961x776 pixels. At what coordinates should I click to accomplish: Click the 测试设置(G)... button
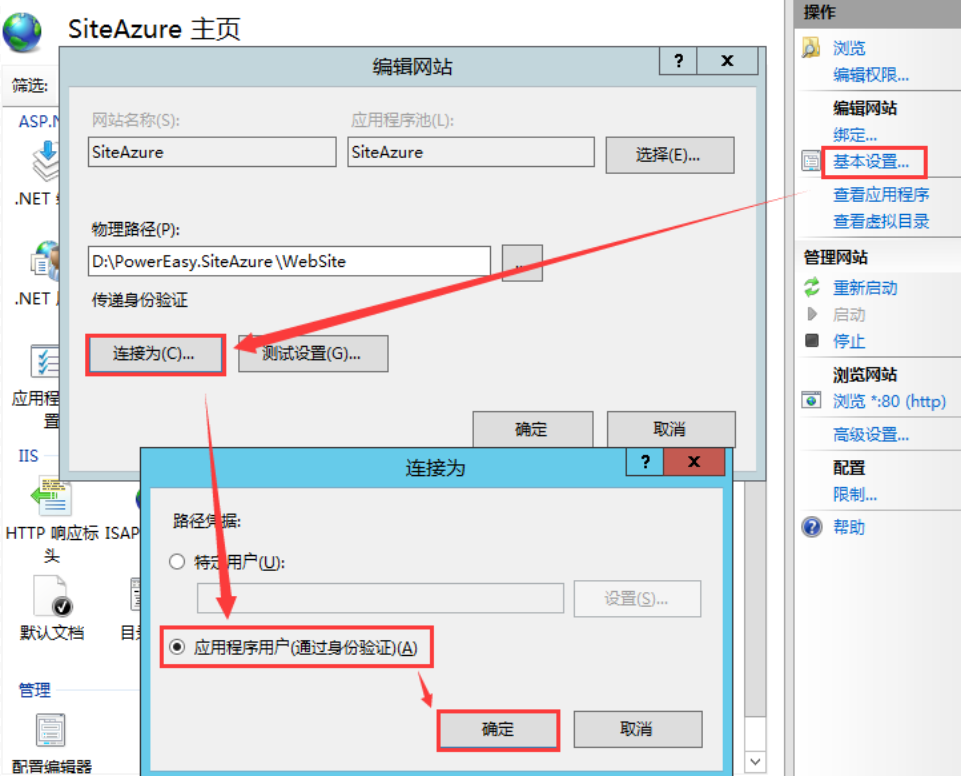312,353
